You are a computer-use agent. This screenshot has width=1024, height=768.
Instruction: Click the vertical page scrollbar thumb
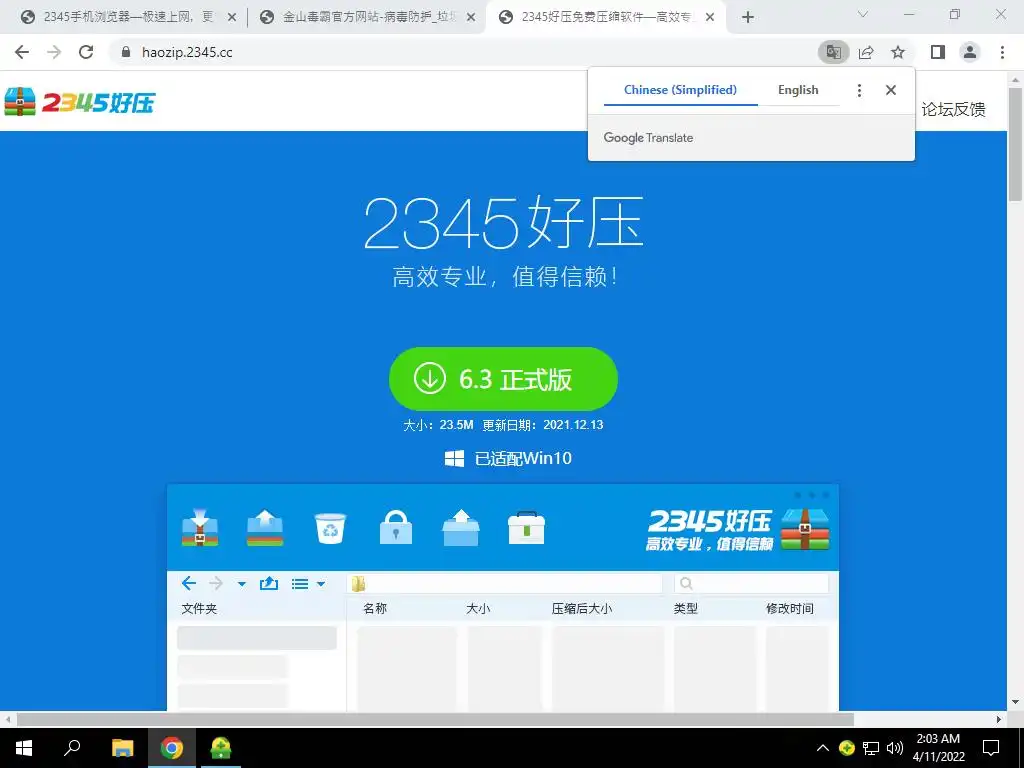(x=1016, y=144)
